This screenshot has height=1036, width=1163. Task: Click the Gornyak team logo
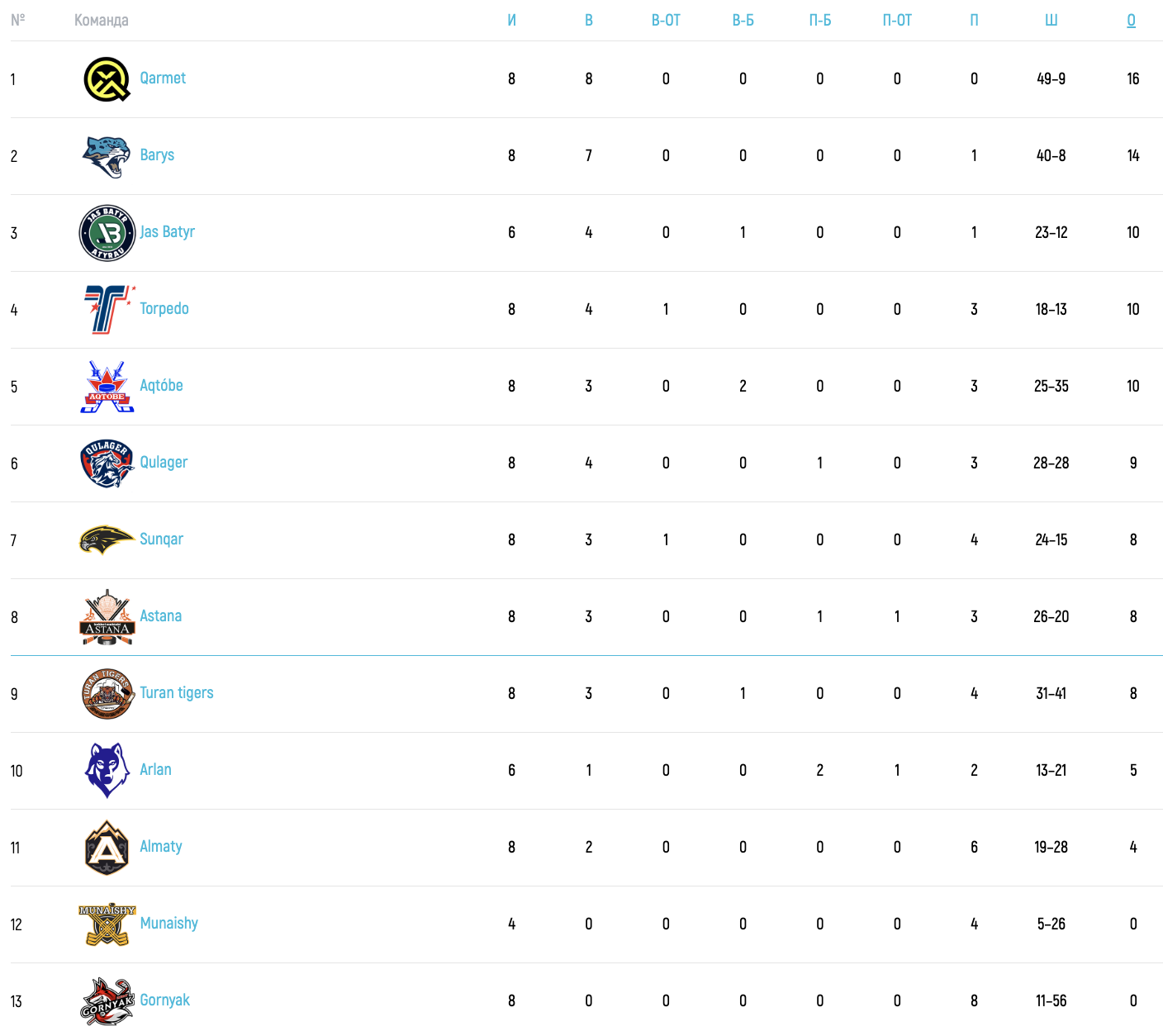(x=107, y=1001)
